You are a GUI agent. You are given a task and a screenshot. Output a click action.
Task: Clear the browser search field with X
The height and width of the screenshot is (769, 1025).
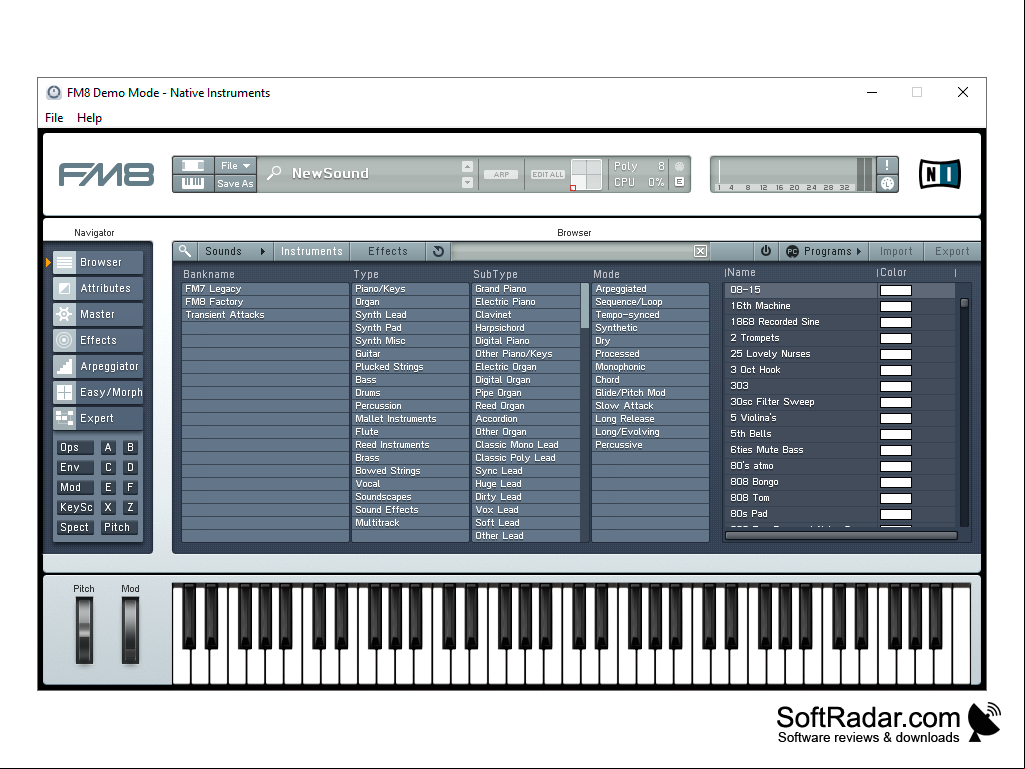point(700,251)
